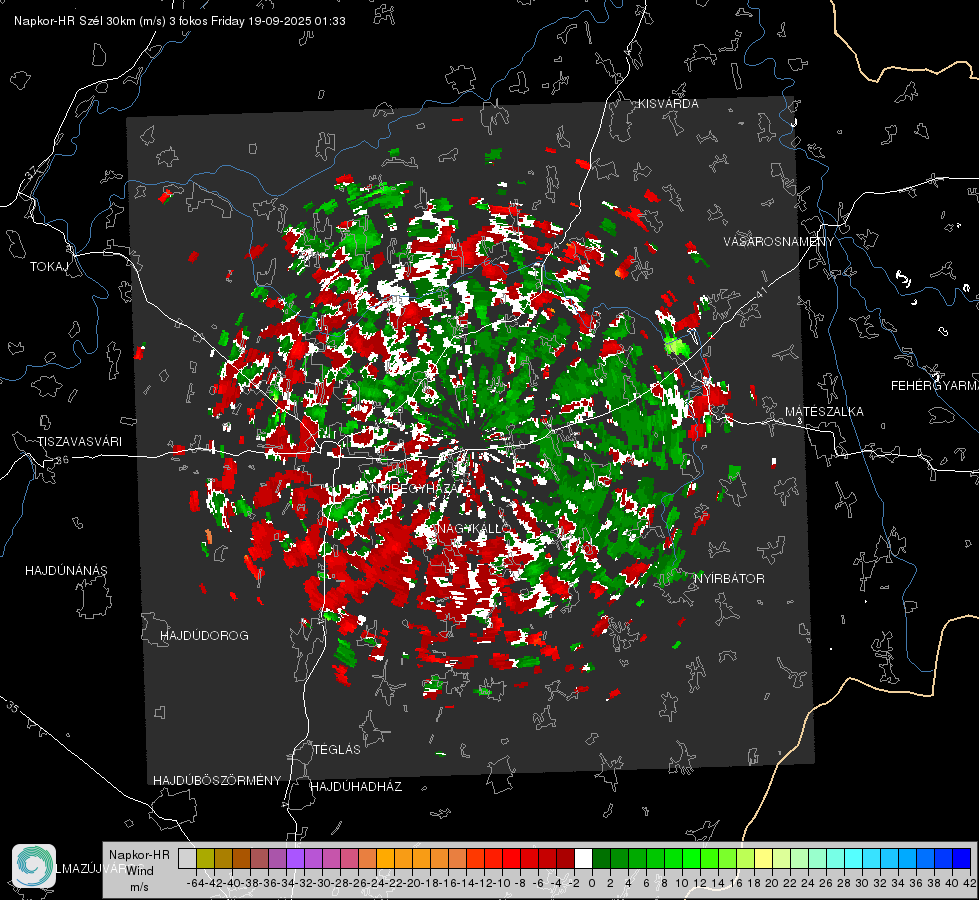
Task: Click the light gray swatch at legend start
Action: (x=187, y=859)
